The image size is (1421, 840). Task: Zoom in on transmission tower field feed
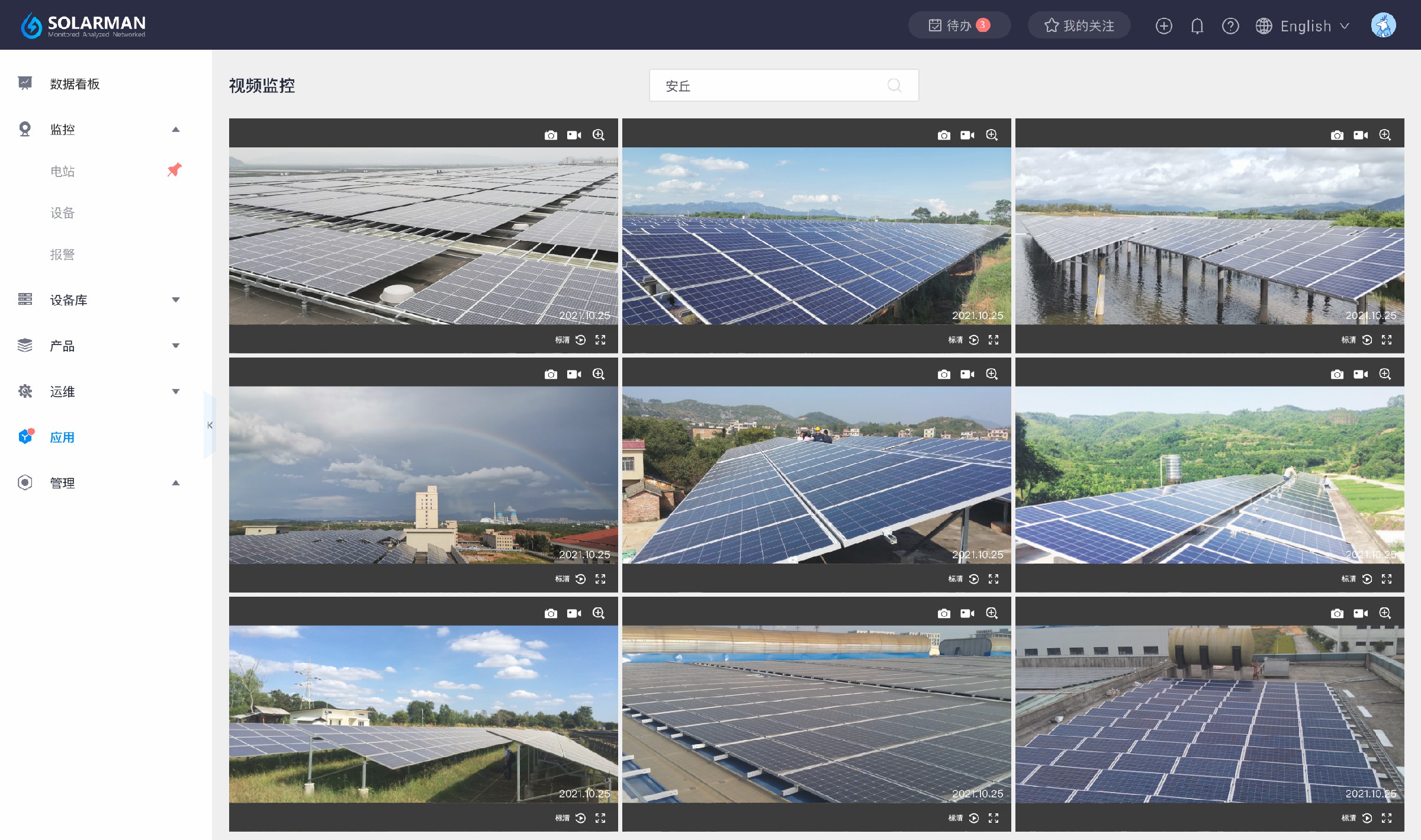(599, 613)
